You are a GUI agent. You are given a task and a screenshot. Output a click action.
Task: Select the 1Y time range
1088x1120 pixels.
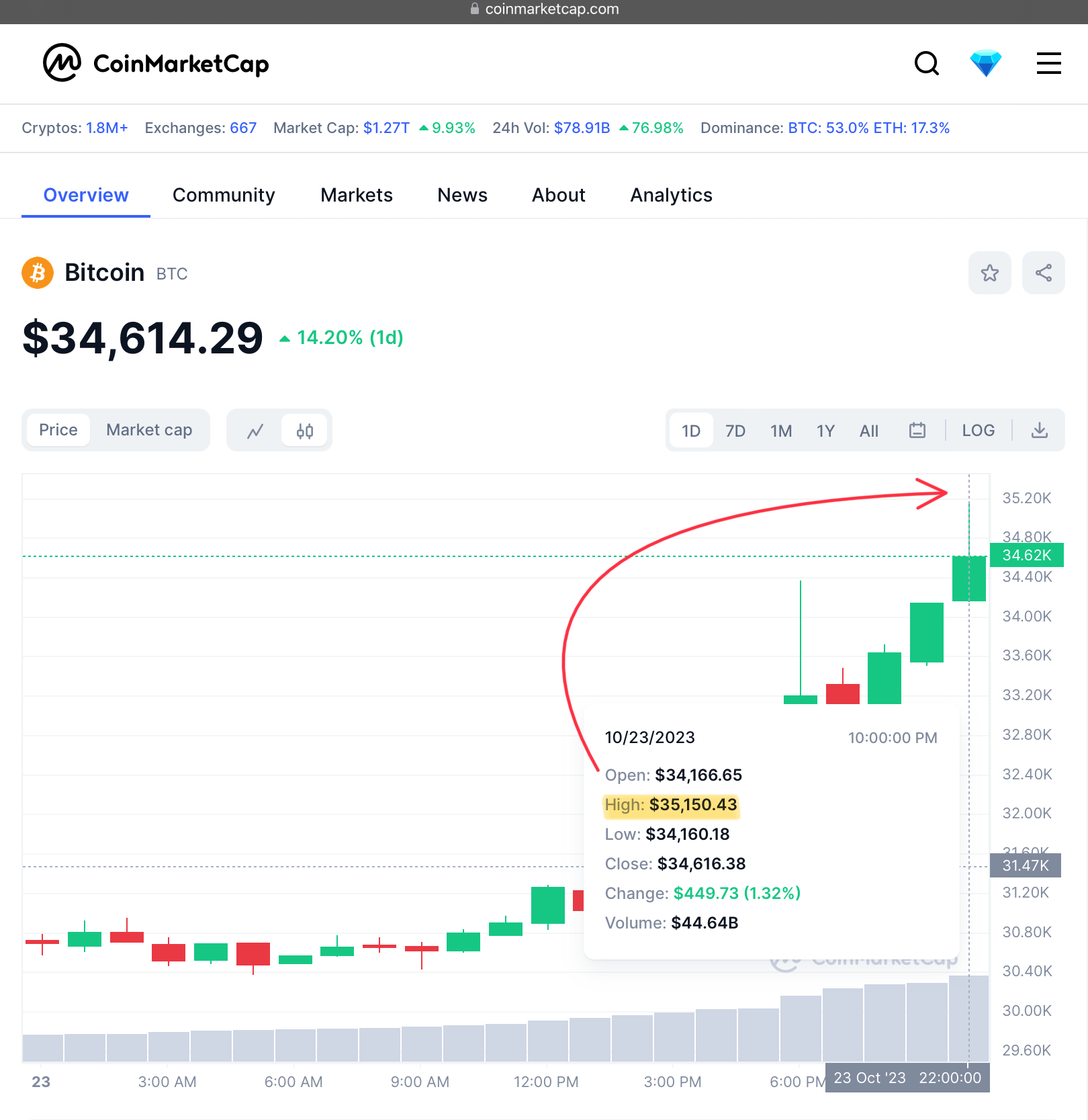(825, 431)
